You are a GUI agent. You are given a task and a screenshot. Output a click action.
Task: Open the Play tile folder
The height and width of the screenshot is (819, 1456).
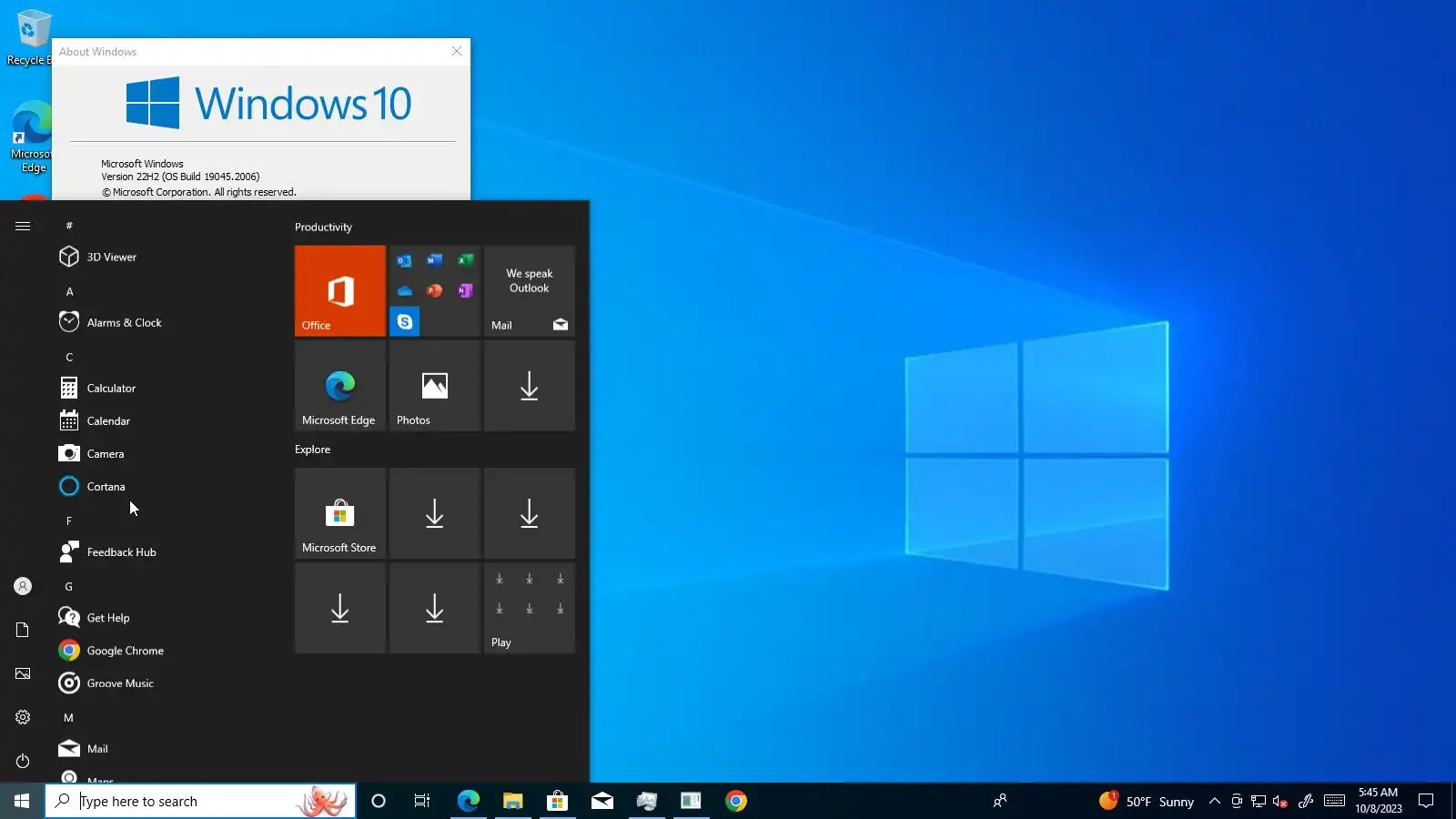coord(530,608)
